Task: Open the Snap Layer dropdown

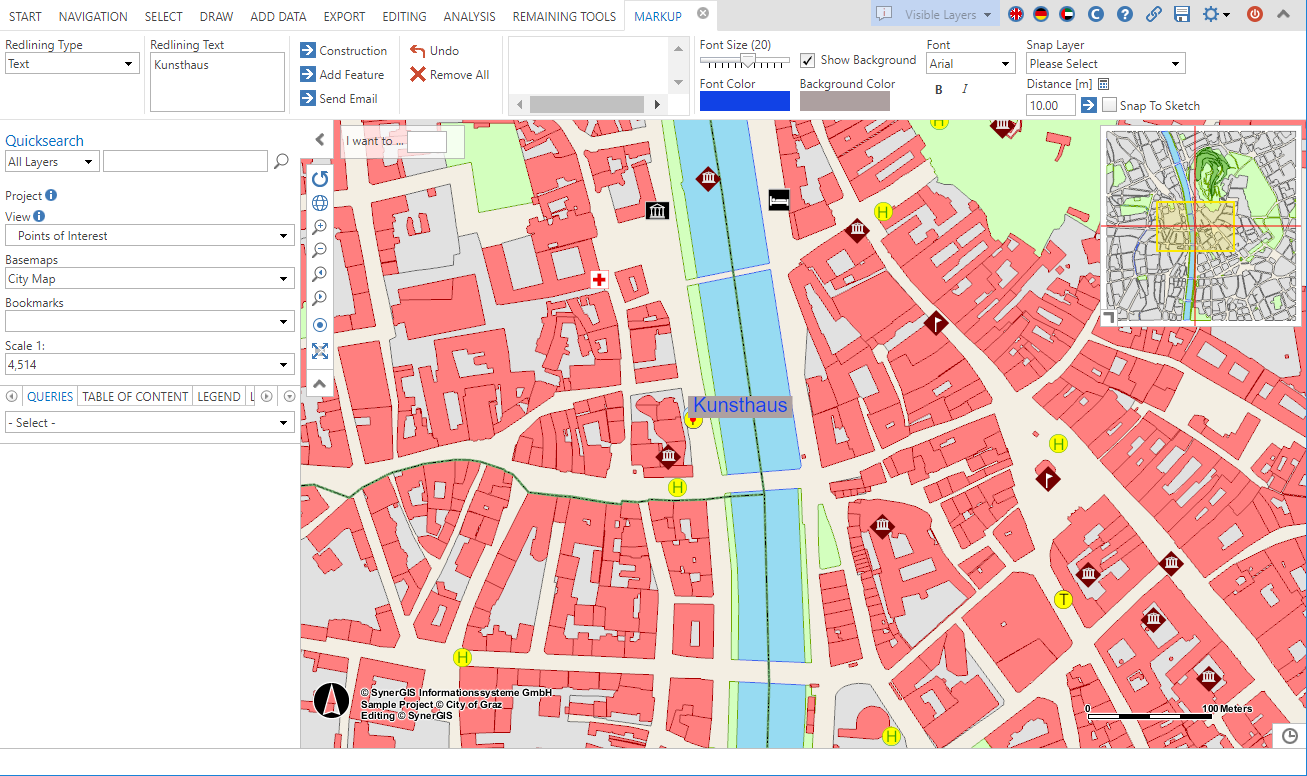Action: 1105,64
